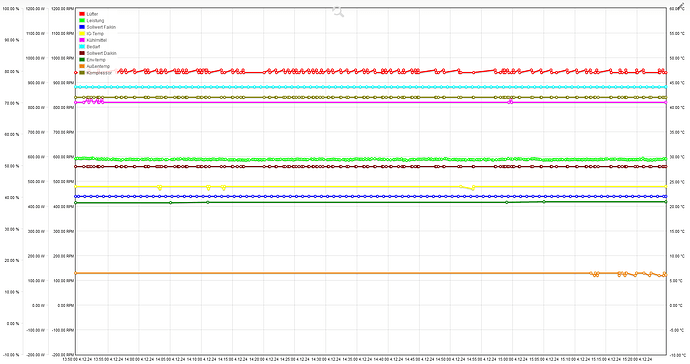This screenshot has width=690, height=364.
Task: Toggle the IQ Temp legend label
Action: 95,33
